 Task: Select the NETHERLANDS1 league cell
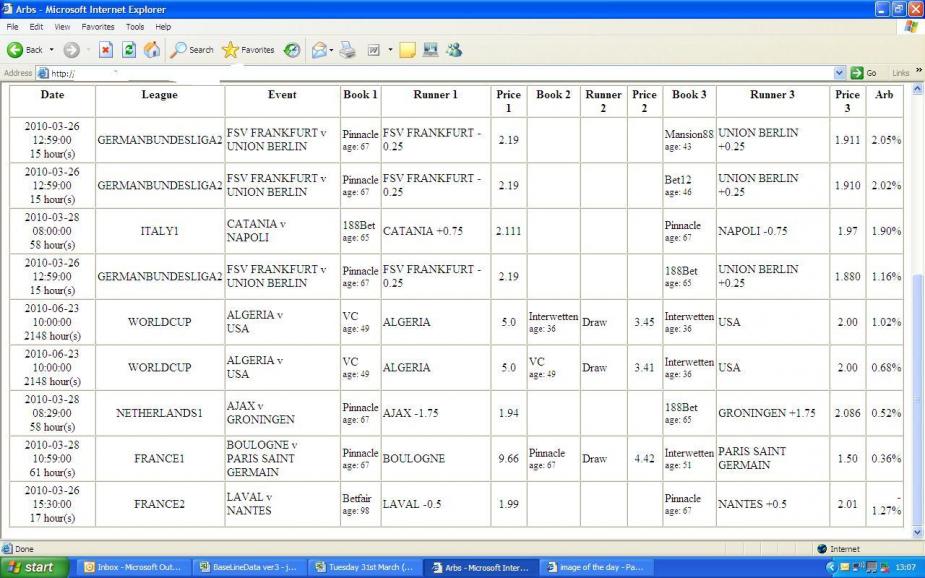pos(159,413)
